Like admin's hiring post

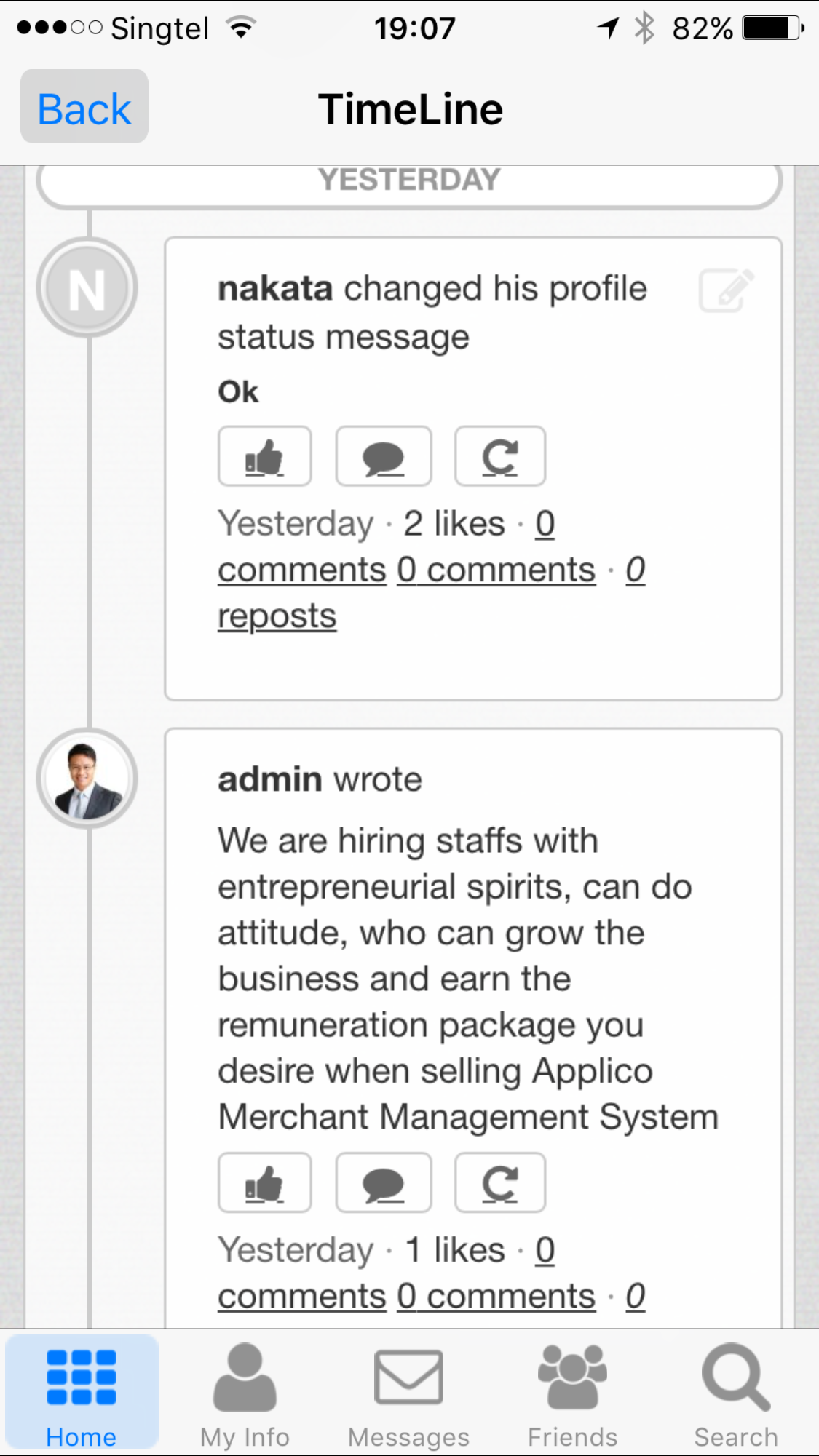264,1182
